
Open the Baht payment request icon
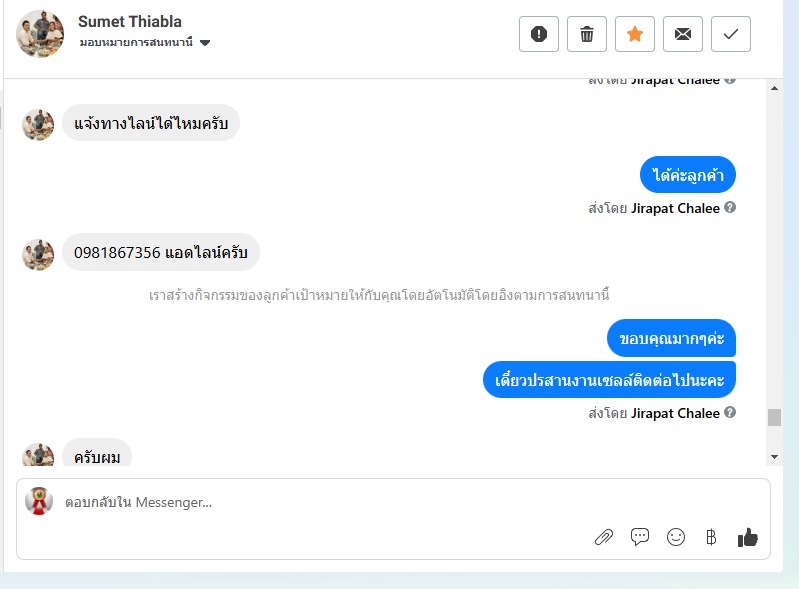click(x=711, y=537)
